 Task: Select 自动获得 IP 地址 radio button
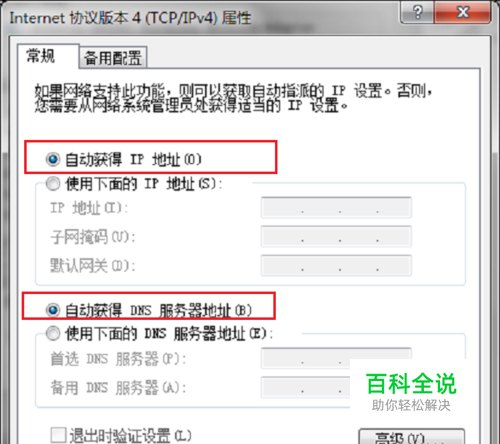53,159
